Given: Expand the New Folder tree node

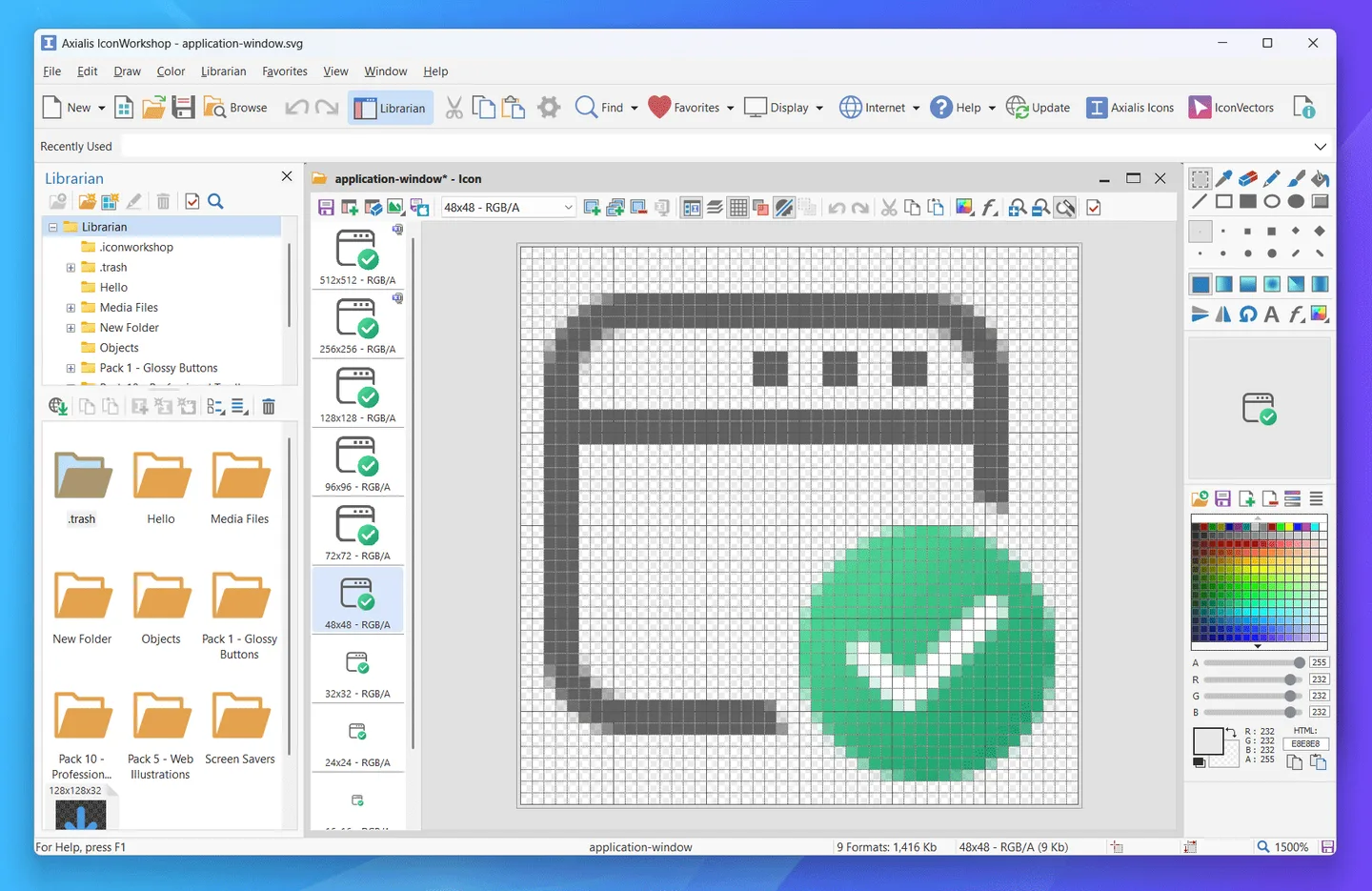Looking at the screenshot, I should coord(71,328).
